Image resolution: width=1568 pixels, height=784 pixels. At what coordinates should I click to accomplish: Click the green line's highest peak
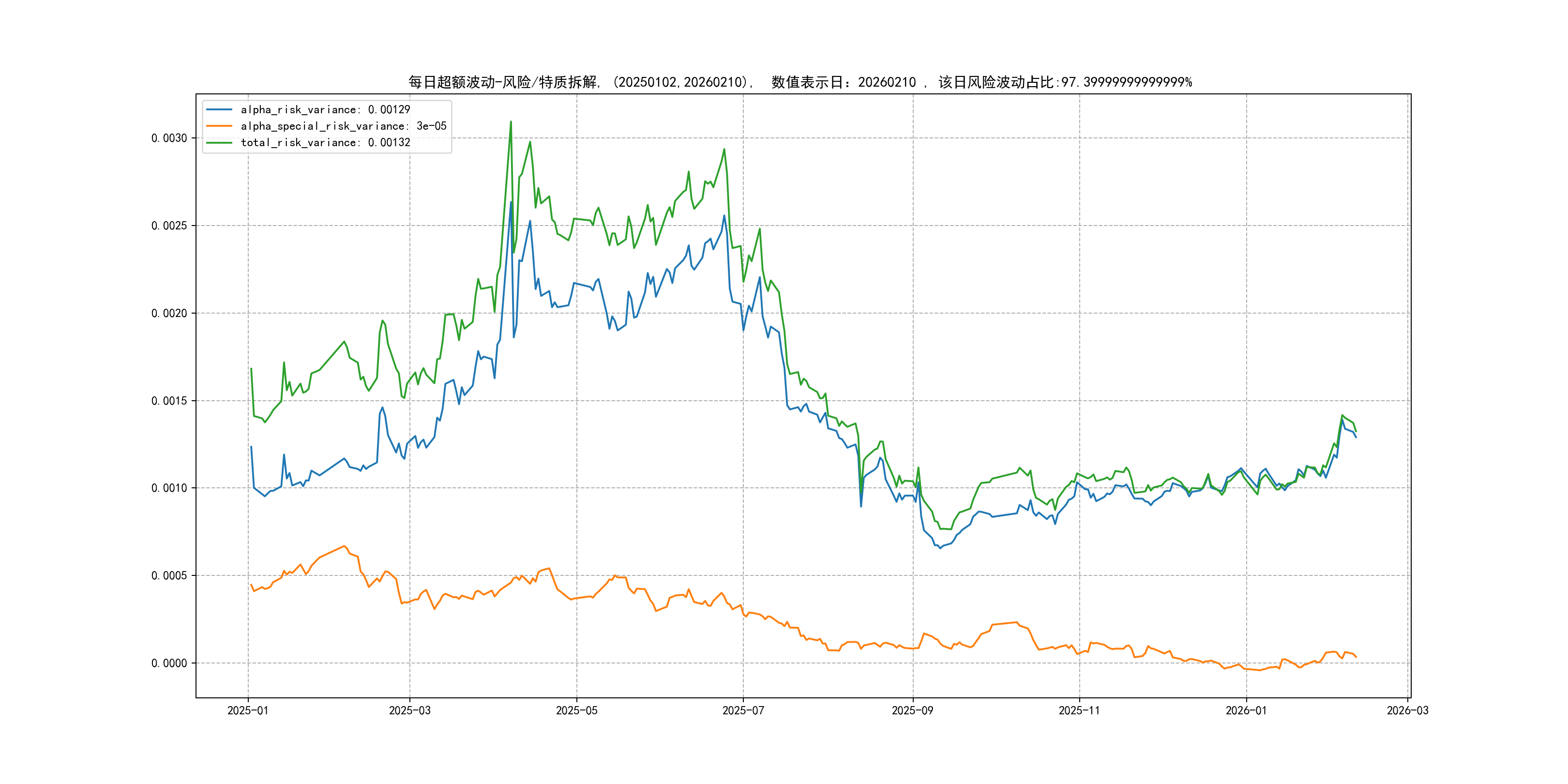coord(511,122)
